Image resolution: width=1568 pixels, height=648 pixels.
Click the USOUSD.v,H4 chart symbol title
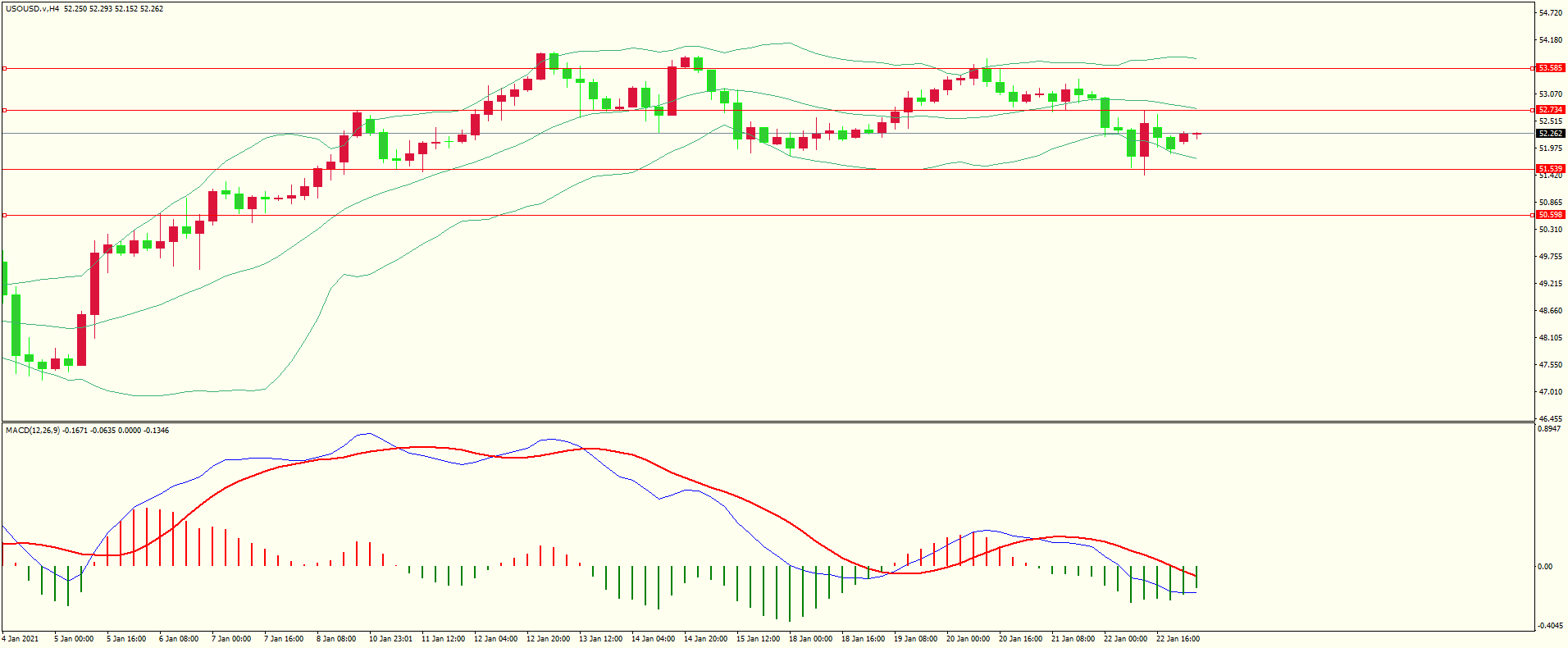tap(33, 9)
